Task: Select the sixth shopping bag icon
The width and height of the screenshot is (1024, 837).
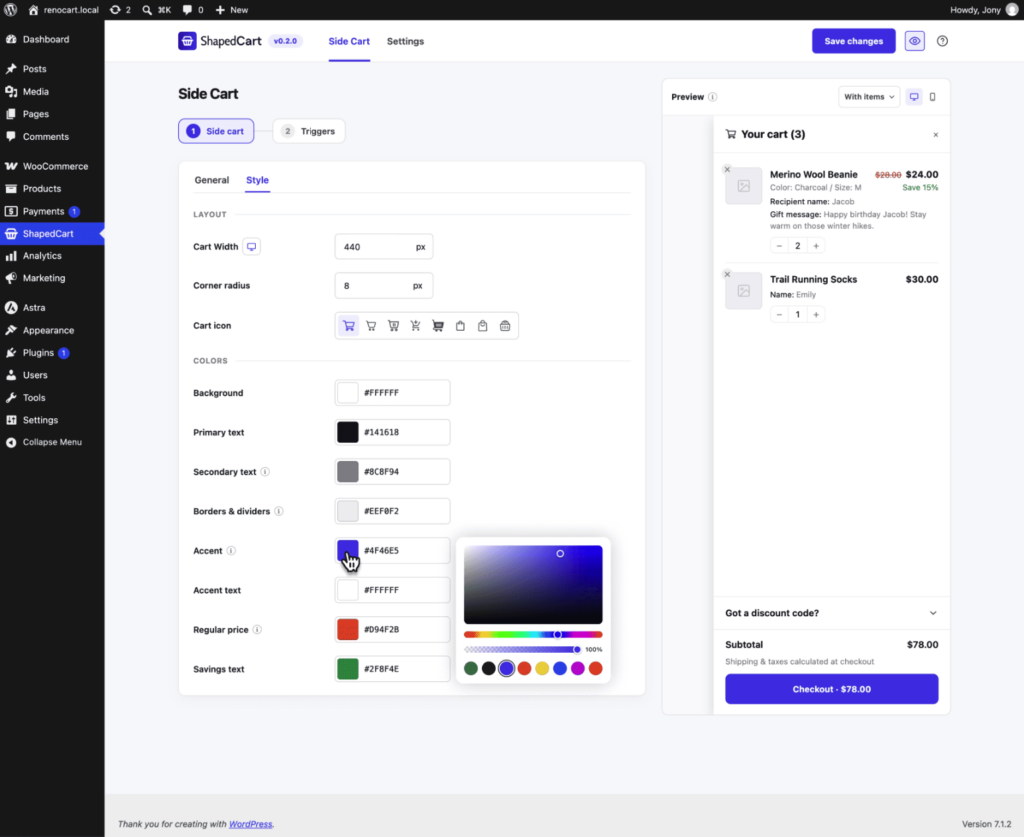Action: [x=460, y=326]
